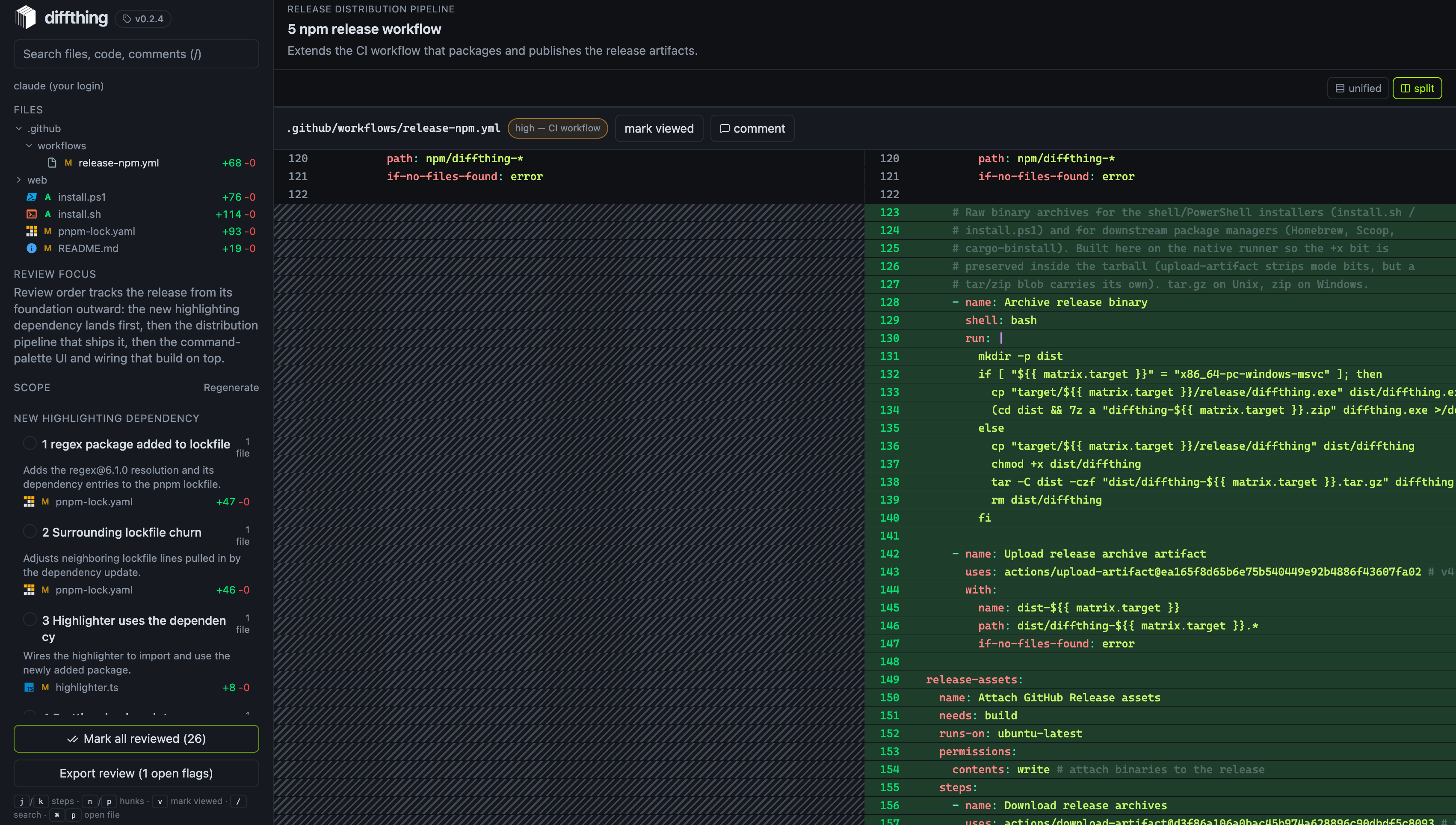Click the high — CI workflow badge
Viewport: 1456px width, 825px height.
click(x=557, y=128)
